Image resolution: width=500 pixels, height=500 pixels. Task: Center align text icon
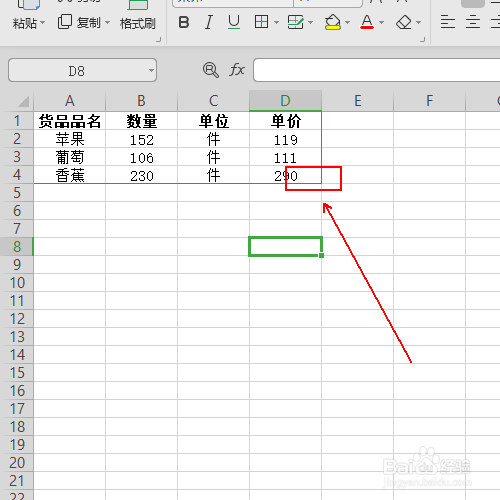tap(473, 22)
